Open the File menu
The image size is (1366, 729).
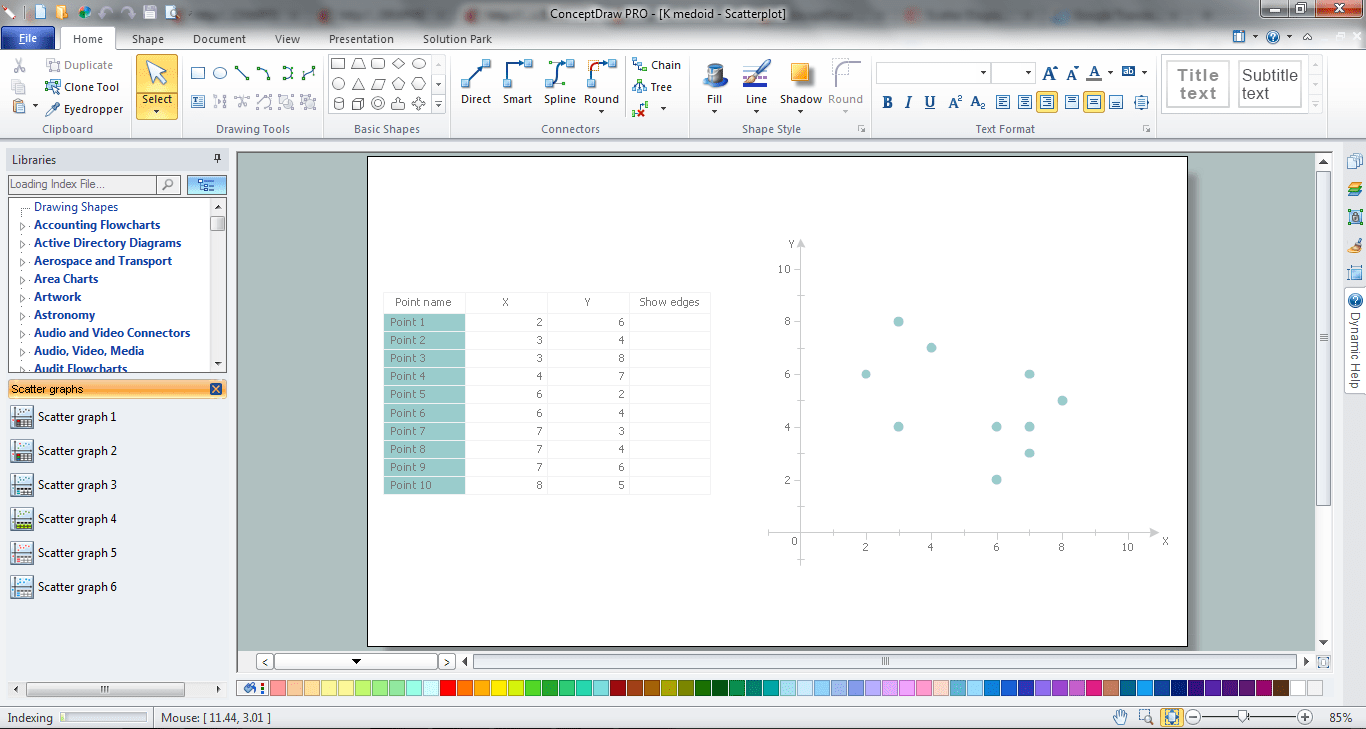tap(28, 39)
